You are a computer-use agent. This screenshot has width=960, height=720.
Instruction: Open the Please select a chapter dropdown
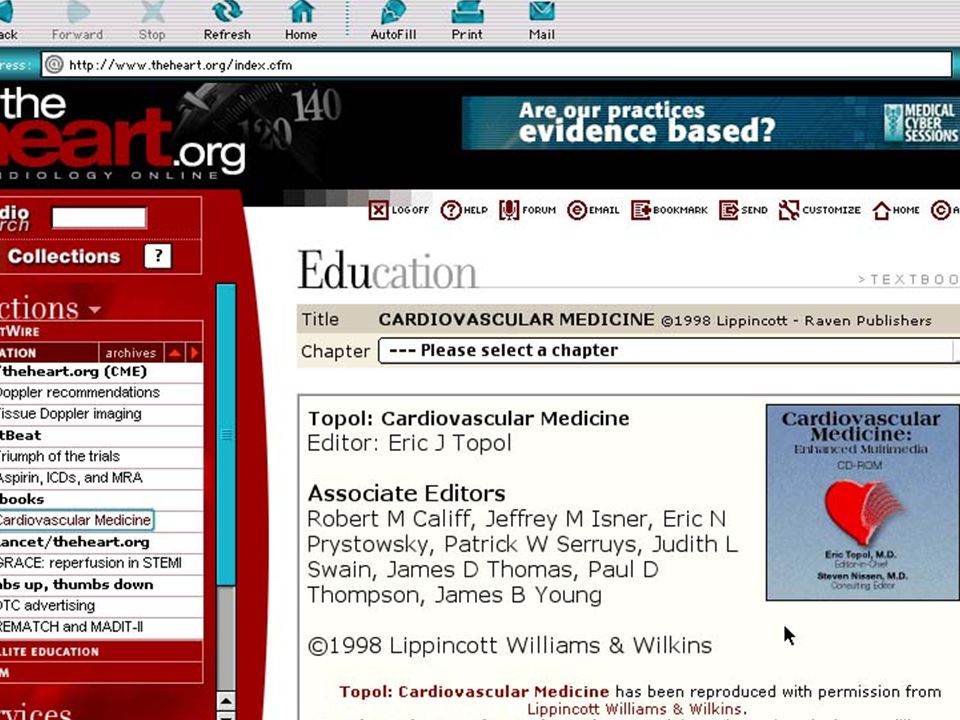tap(667, 351)
